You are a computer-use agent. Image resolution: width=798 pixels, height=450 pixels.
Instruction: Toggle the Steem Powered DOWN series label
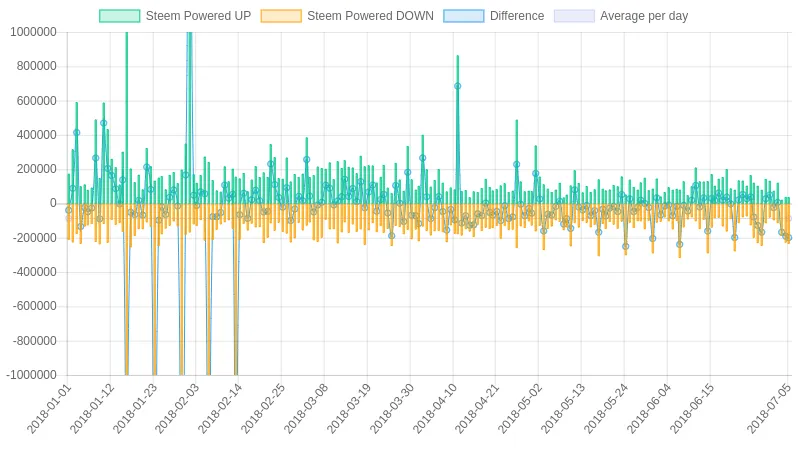tap(370, 16)
